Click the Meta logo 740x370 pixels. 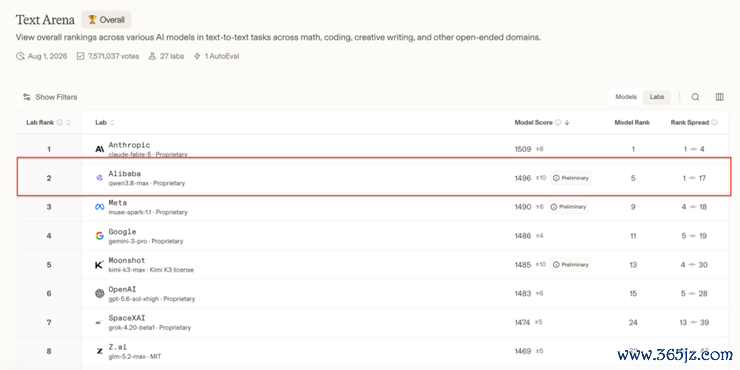pos(100,207)
